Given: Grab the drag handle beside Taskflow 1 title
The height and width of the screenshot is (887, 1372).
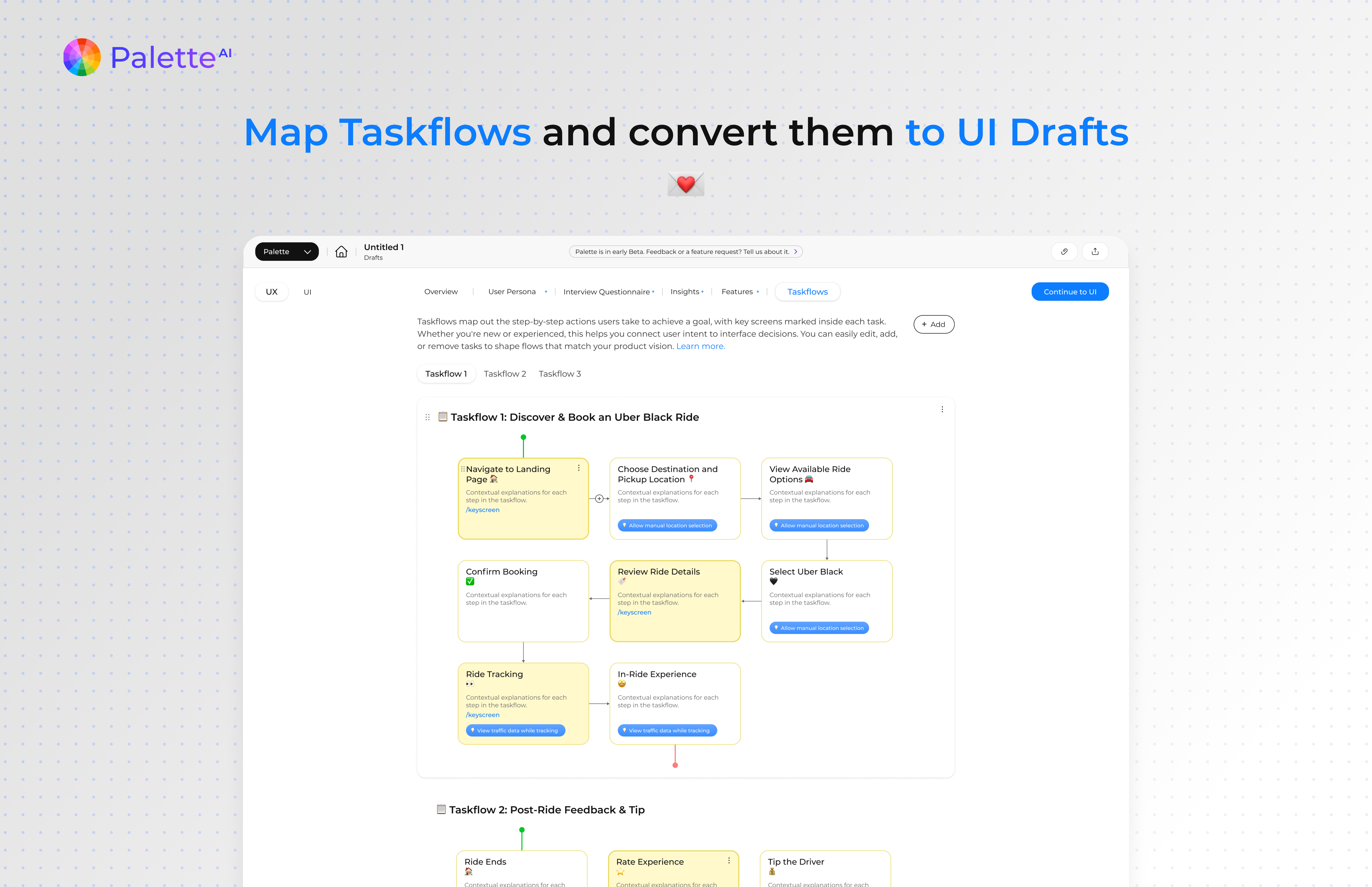Looking at the screenshot, I should (x=427, y=417).
